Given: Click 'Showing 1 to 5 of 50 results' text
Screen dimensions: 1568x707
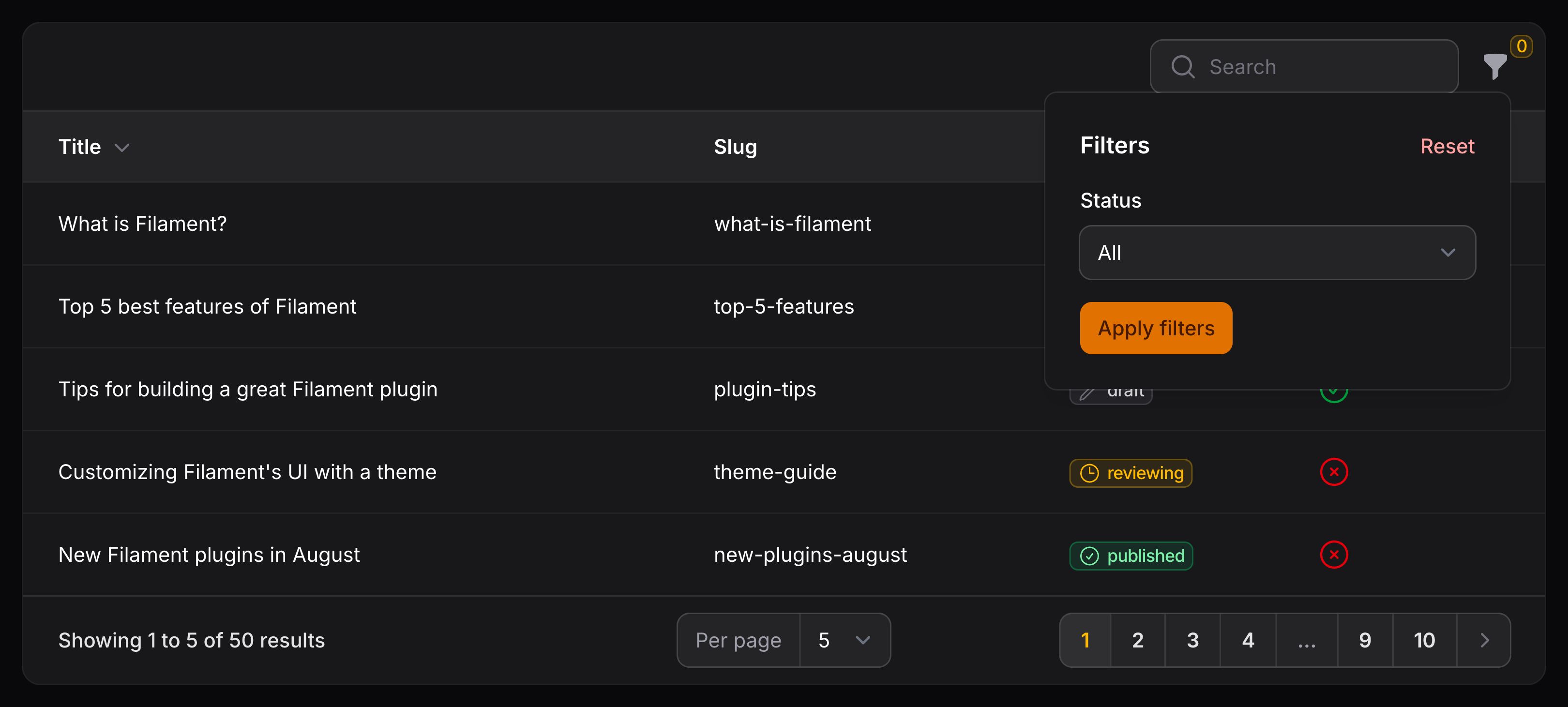Looking at the screenshot, I should (x=192, y=640).
